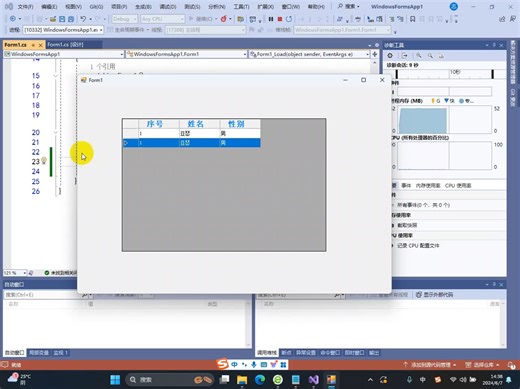Click the search icon in Autos window
The height and width of the screenshot is (389, 520).
[84, 295]
